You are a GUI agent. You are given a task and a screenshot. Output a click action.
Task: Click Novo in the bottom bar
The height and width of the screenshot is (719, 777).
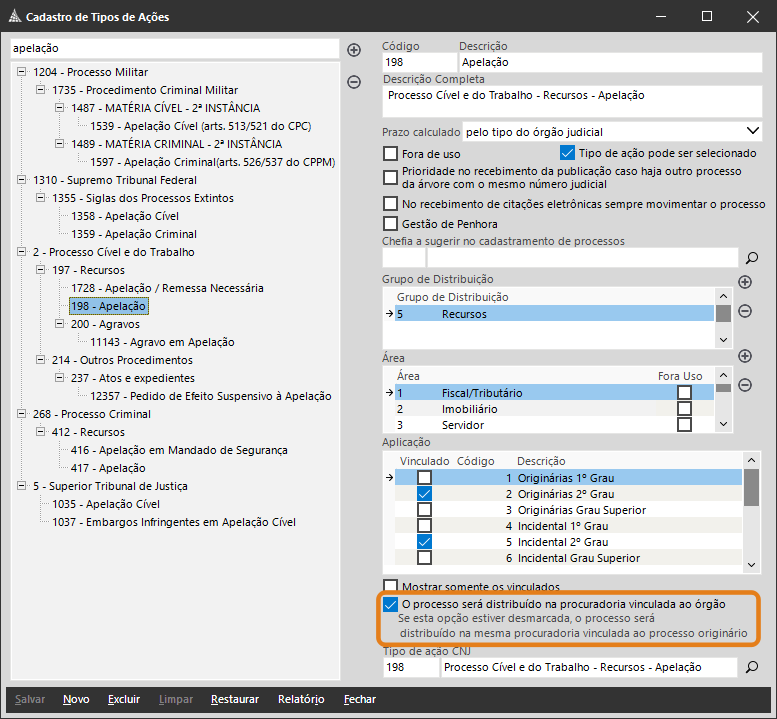76,699
